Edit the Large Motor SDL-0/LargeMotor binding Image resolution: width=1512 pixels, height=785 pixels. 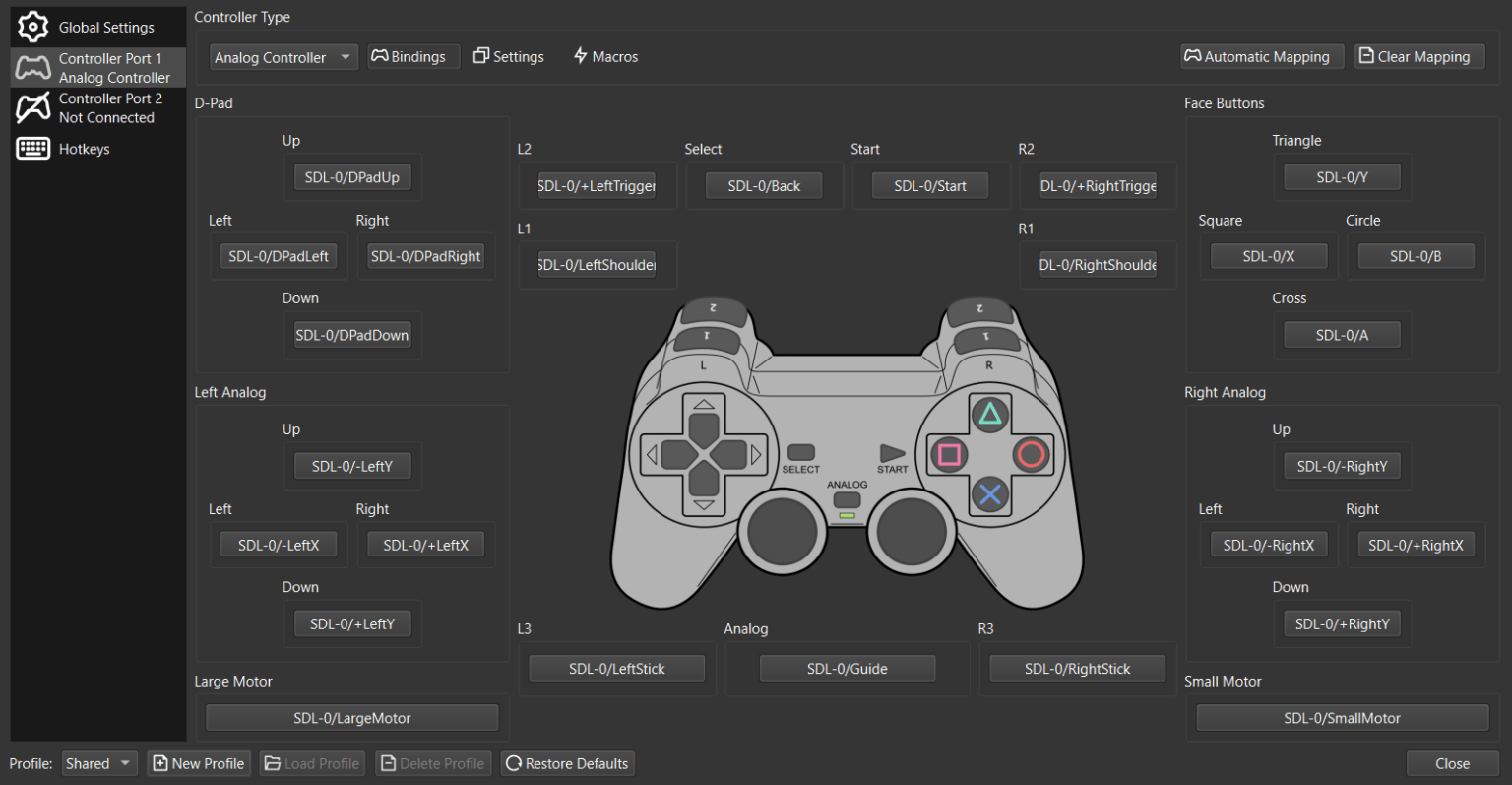[351, 718]
